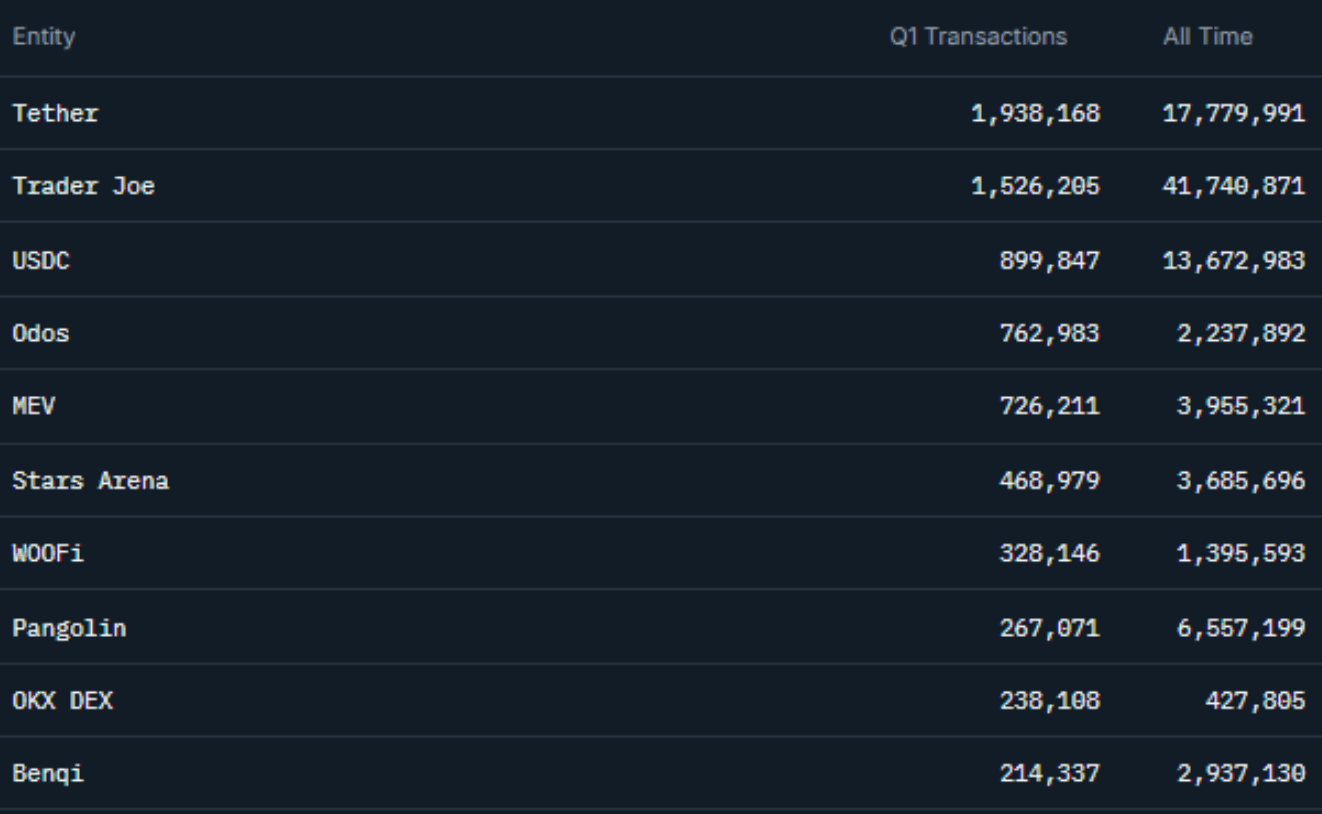Open the MEV entity entry
The height and width of the screenshot is (814, 1322).
pyautogui.click(x=33, y=407)
